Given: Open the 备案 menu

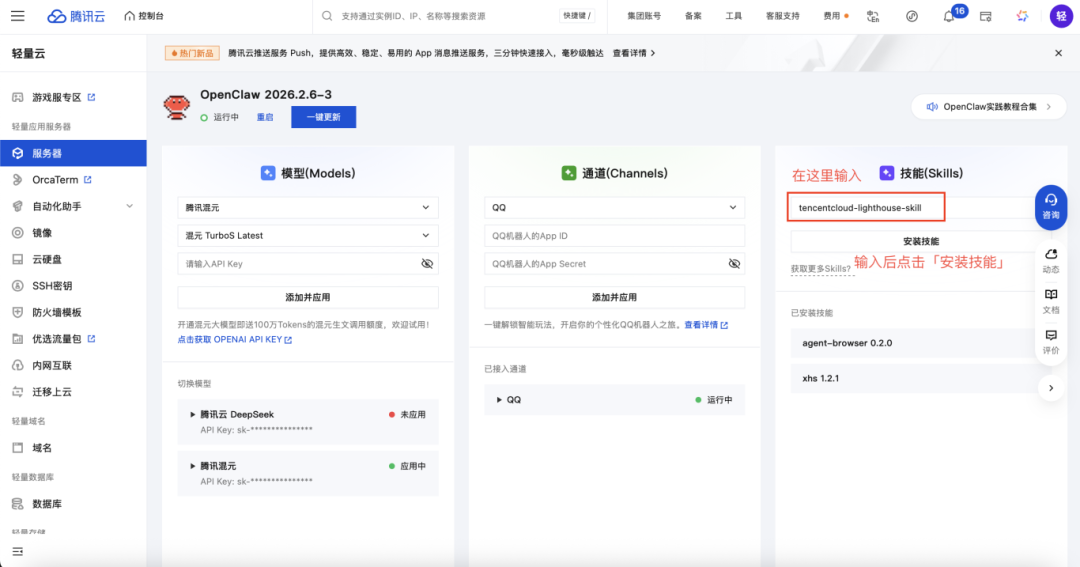Looking at the screenshot, I should 693,16.
